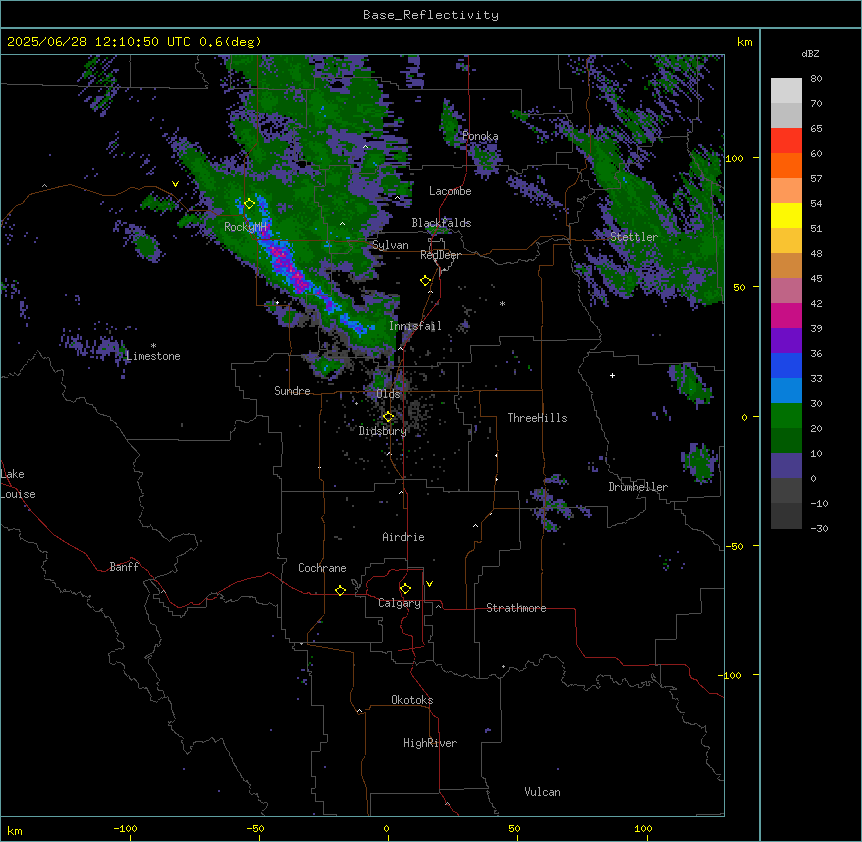
Task: Click the Didsbury city label
Action: click(x=383, y=431)
